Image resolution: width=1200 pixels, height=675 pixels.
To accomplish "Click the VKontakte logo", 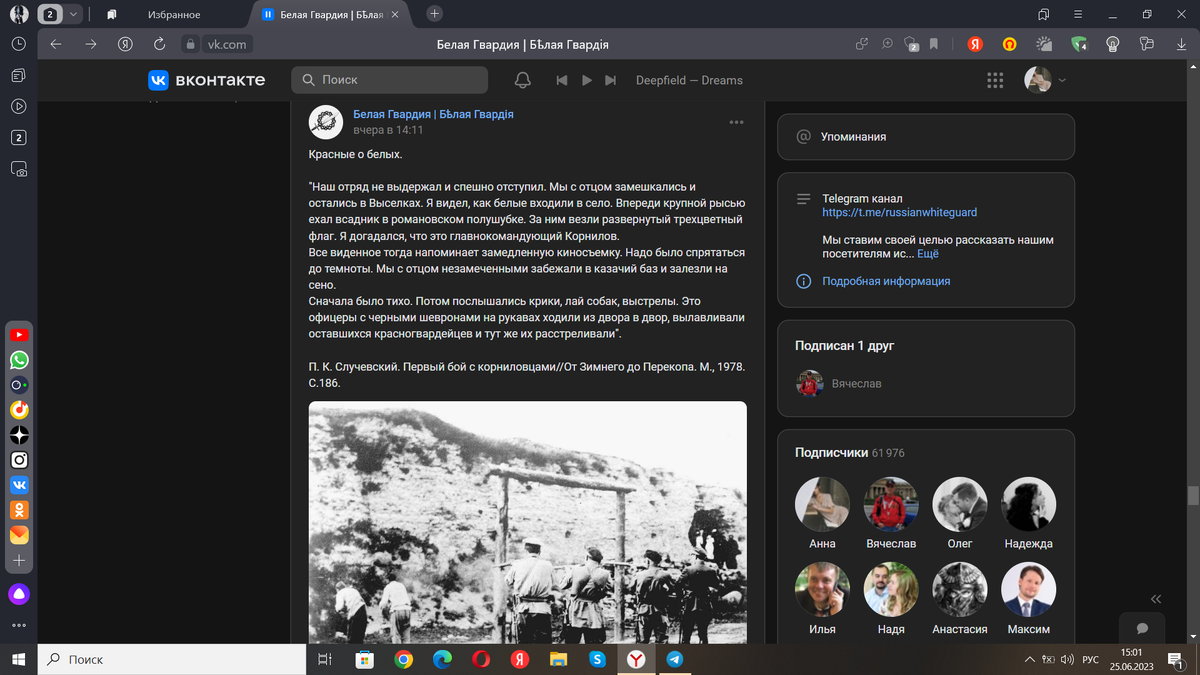I will tap(207, 80).
